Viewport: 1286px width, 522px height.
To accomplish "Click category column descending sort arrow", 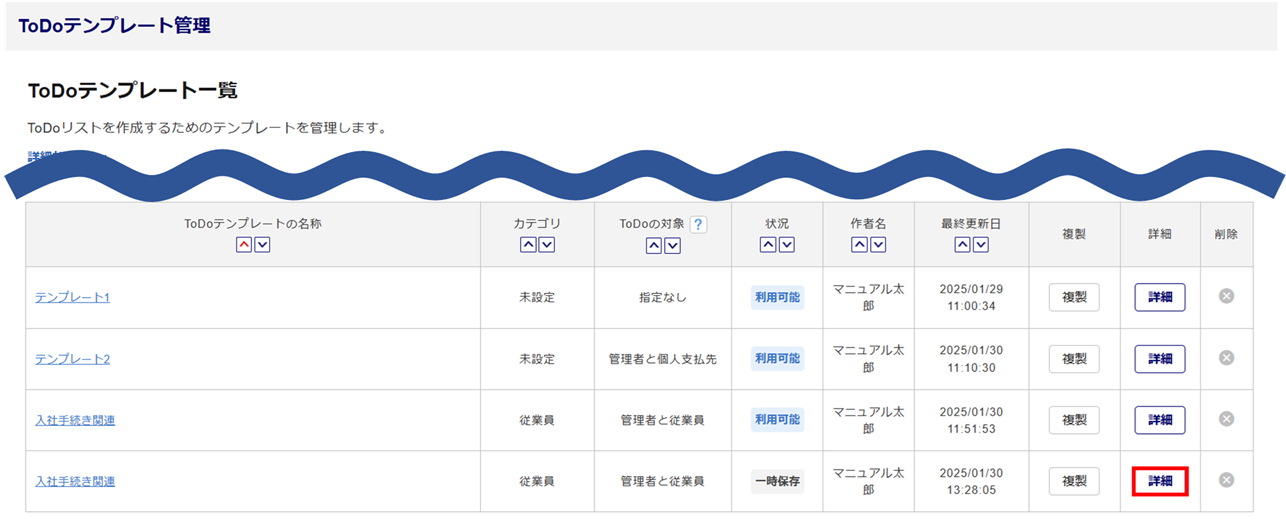I will (546, 245).
